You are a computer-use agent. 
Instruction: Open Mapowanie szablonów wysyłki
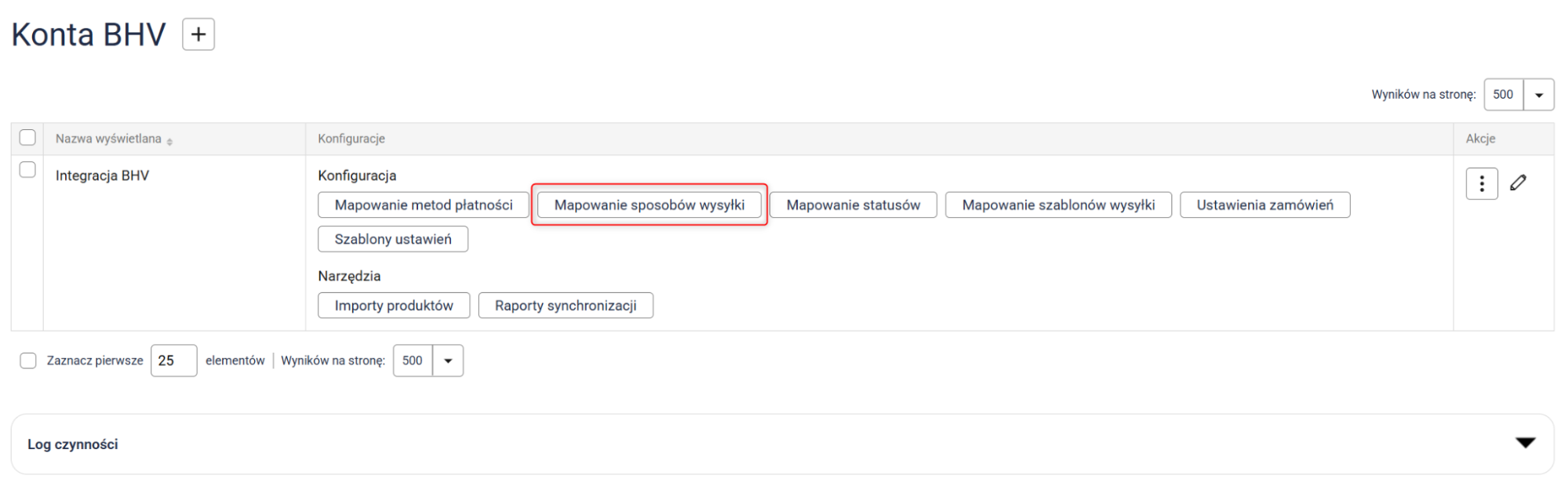pyautogui.click(x=1057, y=205)
